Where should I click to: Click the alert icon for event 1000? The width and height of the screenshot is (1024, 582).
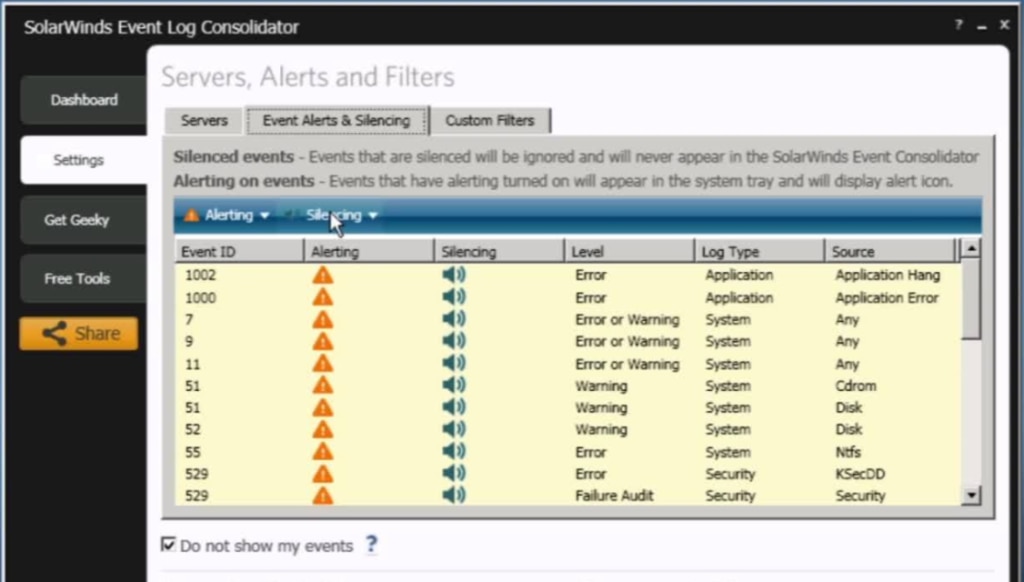(x=323, y=297)
